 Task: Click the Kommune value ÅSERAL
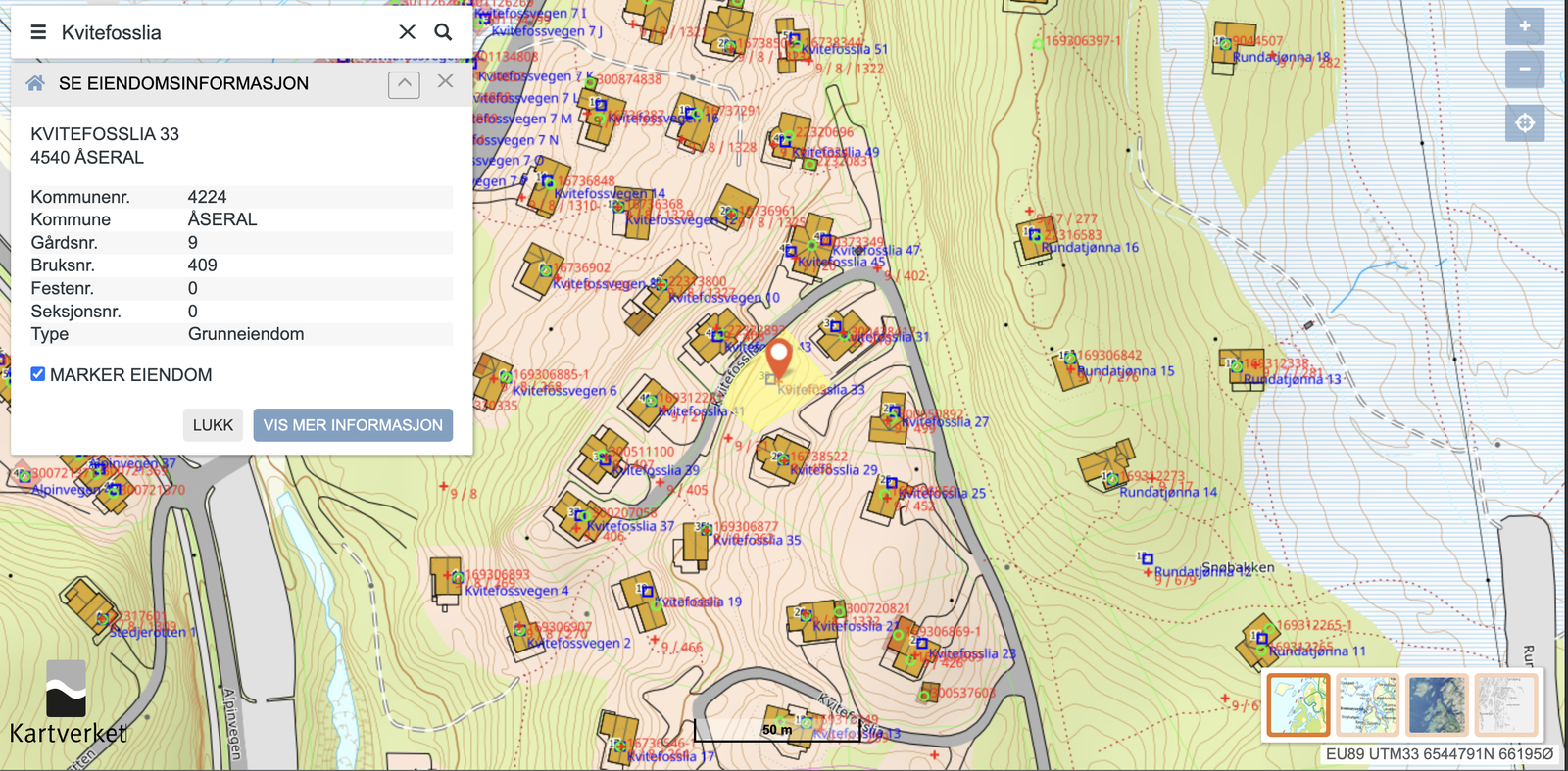coord(222,219)
